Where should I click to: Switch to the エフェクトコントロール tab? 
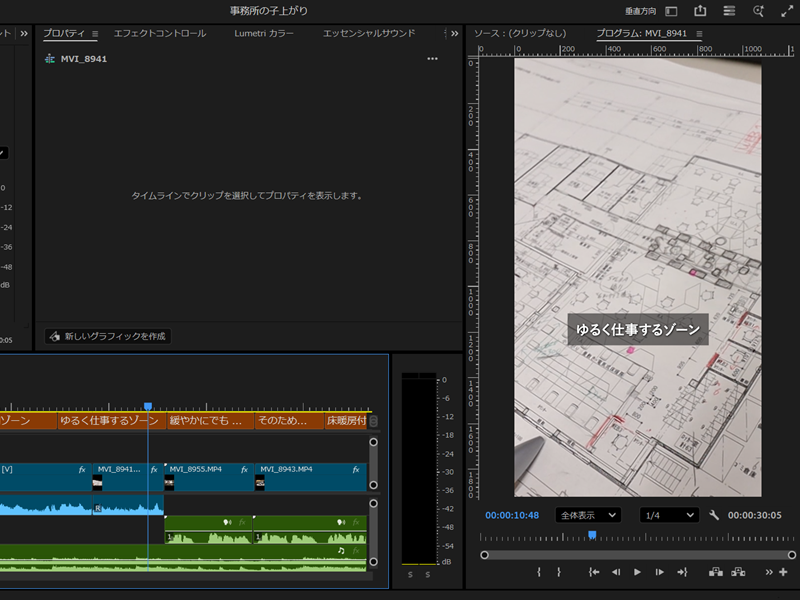tap(160, 34)
